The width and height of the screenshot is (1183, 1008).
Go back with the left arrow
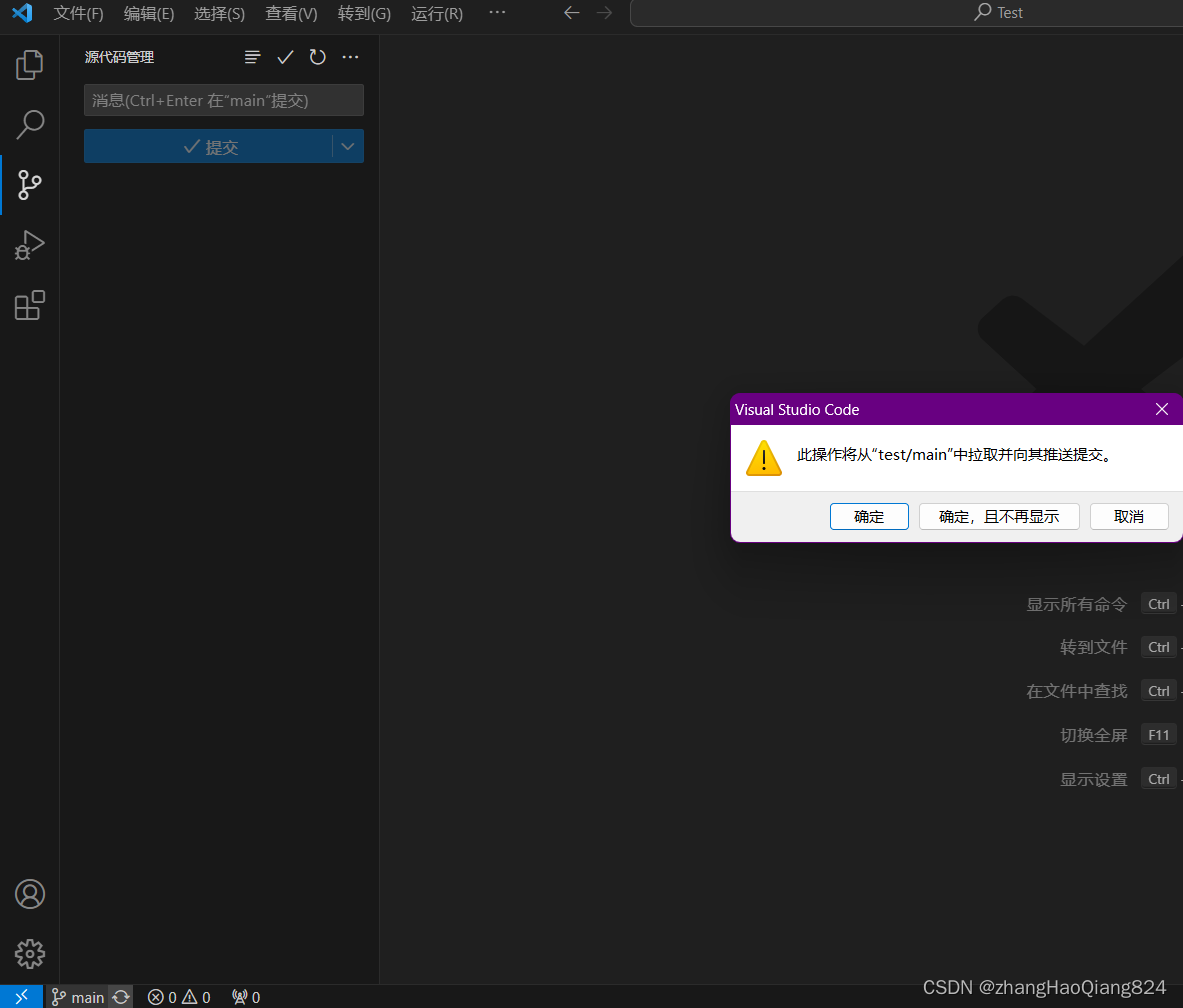[x=572, y=13]
